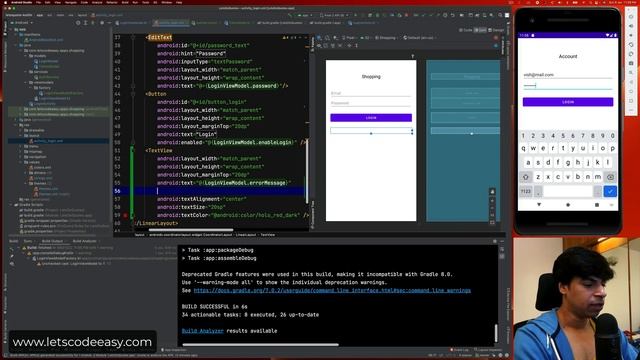Open API level 32 dropdown in layout editor
Screen dimensions: 640x360
click(366, 38)
